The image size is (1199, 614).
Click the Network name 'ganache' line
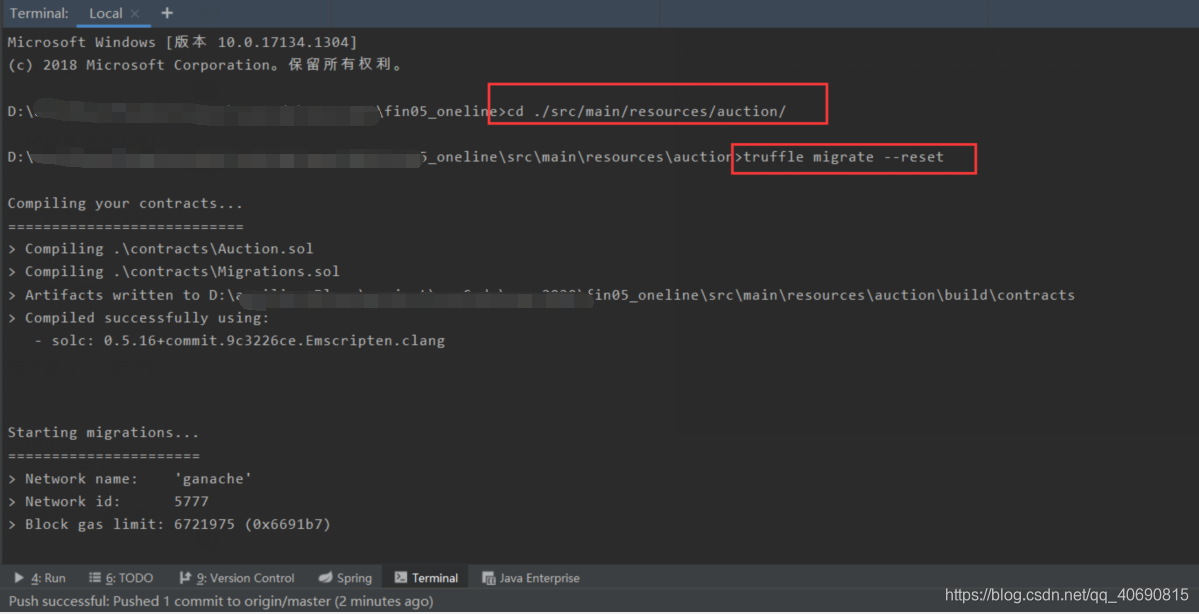pyautogui.click(x=130, y=479)
